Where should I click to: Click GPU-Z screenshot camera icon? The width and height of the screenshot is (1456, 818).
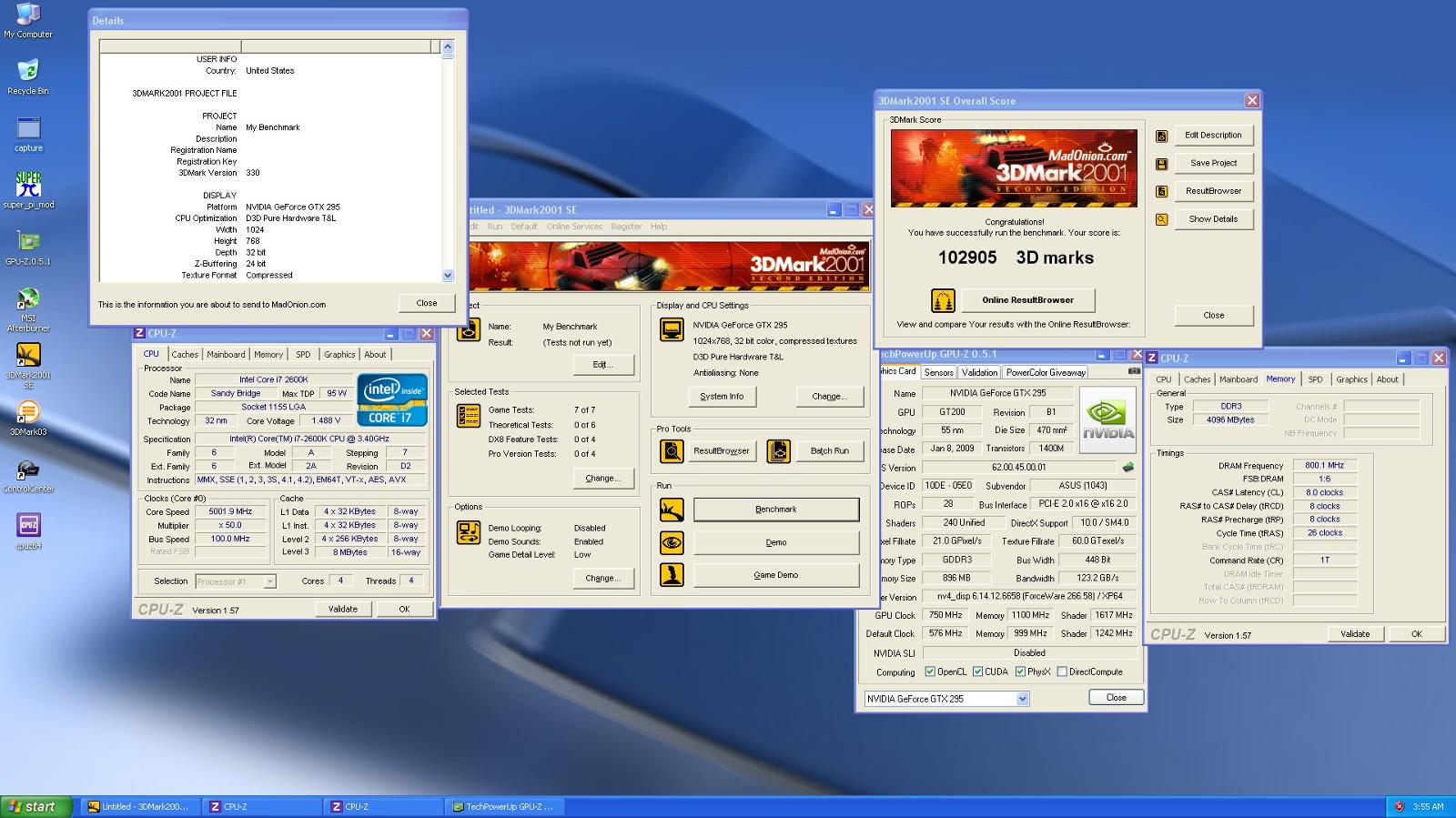[x=1134, y=370]
